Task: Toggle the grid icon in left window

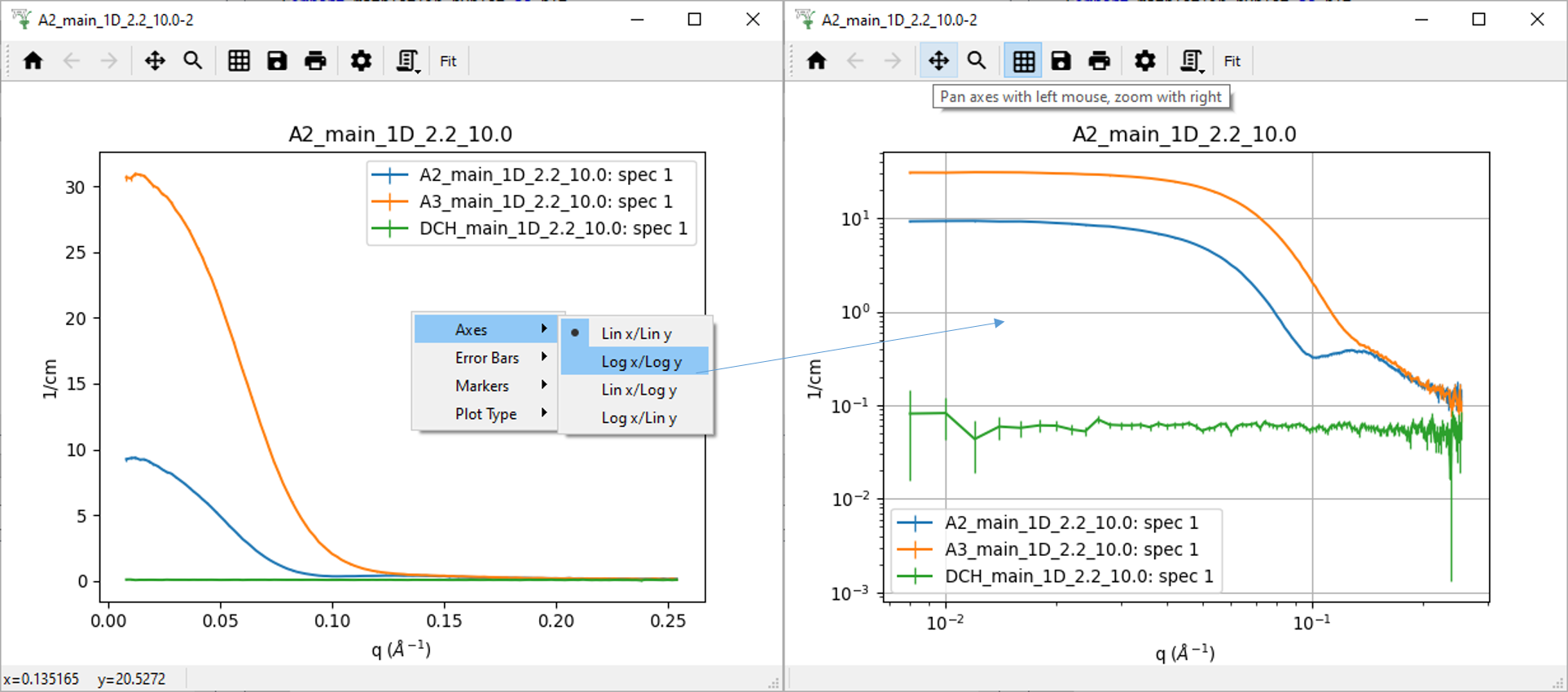Action: point(239,61)
